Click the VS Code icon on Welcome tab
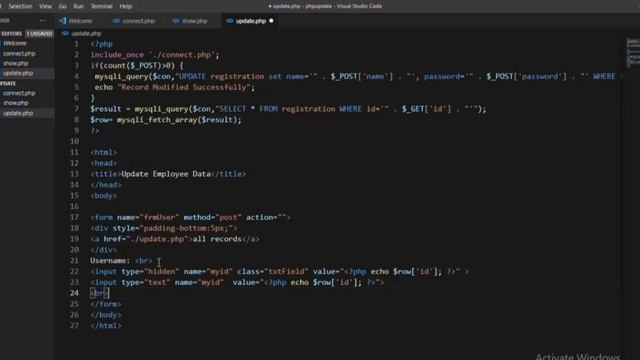This screenshot has width=640, height=360. 62,20
